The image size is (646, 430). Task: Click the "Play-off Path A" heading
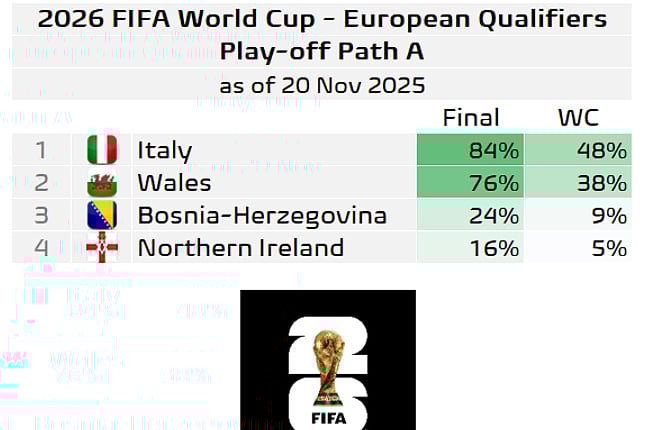[322, 51]
